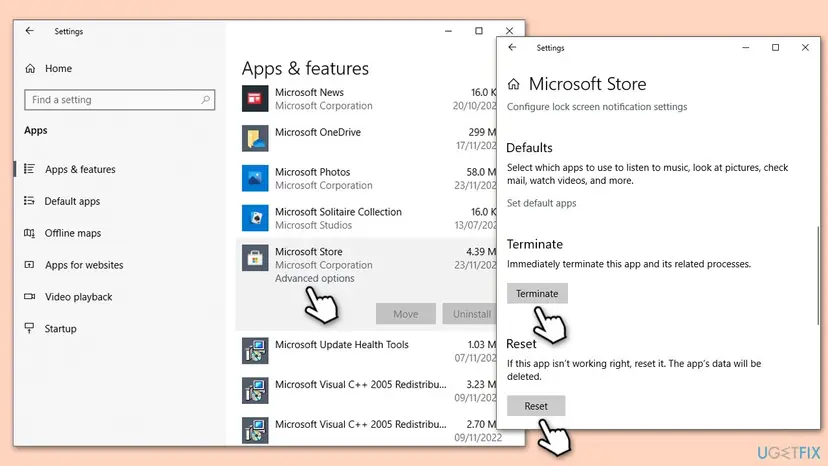Click the 3.23 MB Visual C++ 2005 icon
This screenshot has width=828, height=466.
(255, 390)
